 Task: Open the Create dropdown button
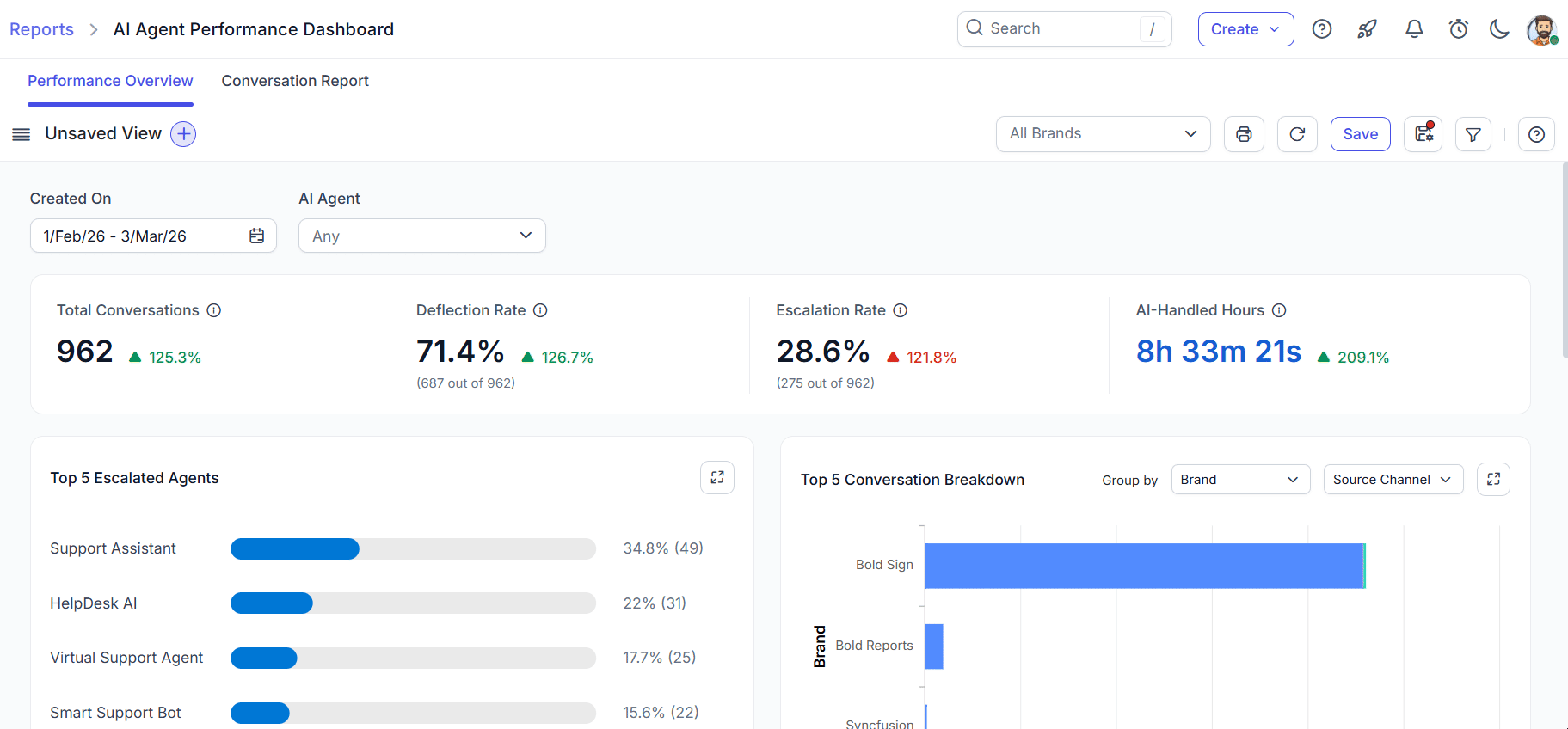pyautogui.click(x=1245, y=29)
